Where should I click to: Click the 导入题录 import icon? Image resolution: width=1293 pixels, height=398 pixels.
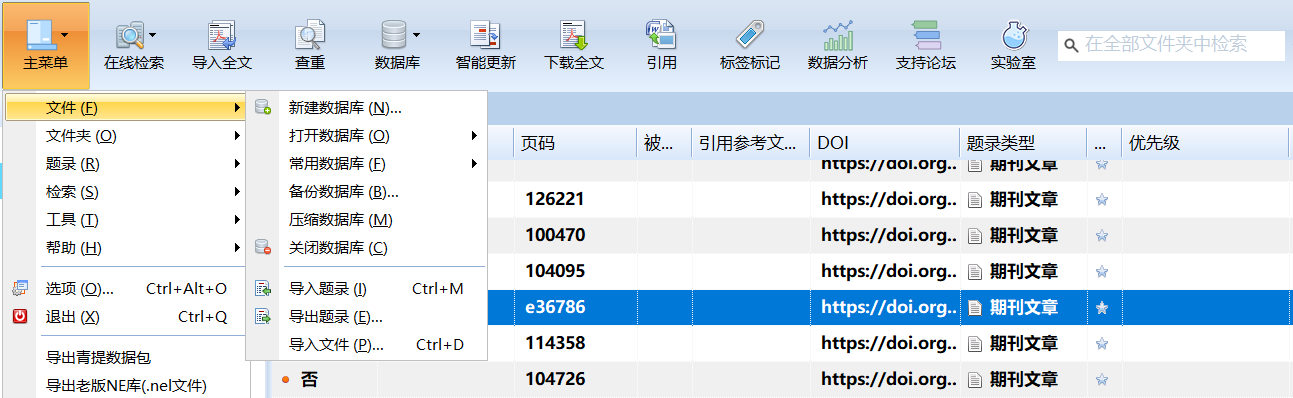click(263, 289)
